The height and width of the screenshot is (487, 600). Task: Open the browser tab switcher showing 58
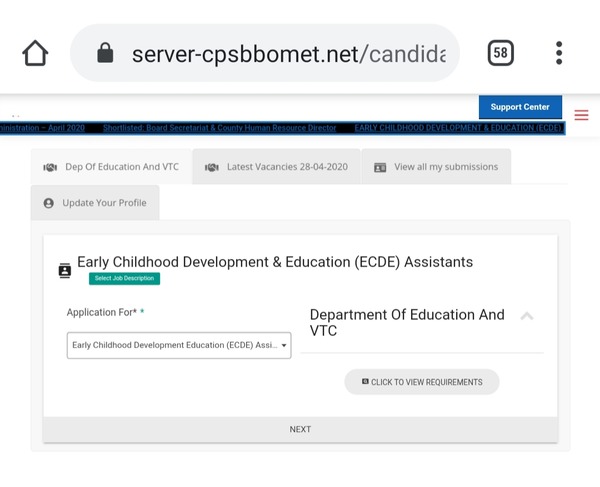(x=500, y=53)
